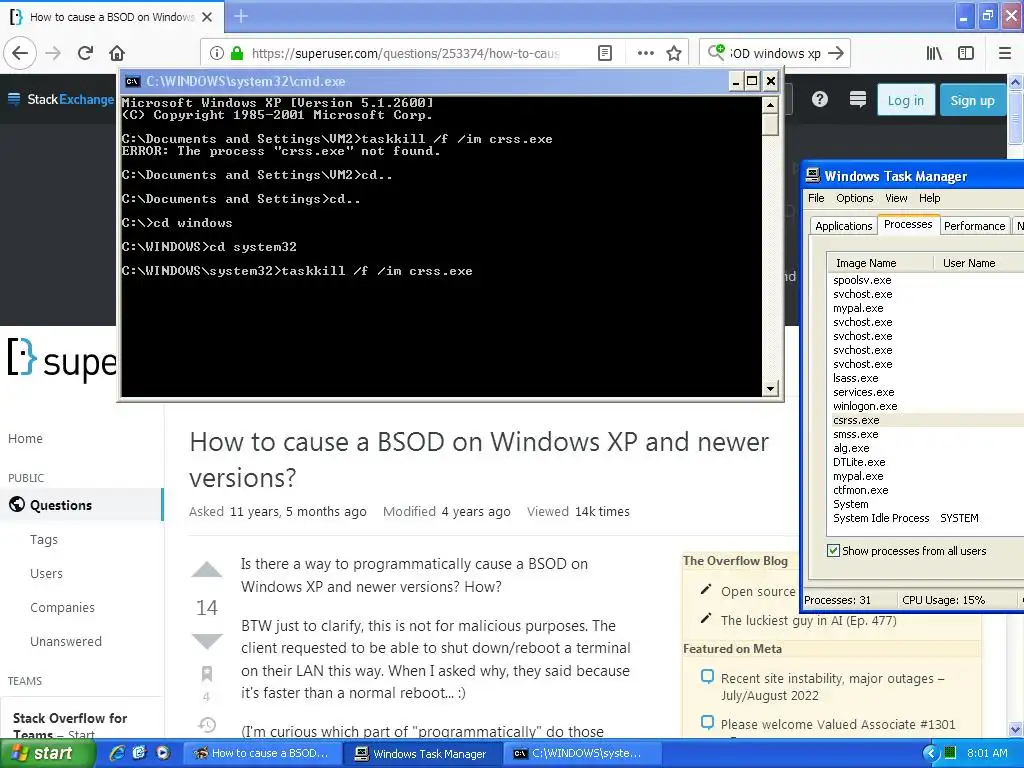The width and height of the screenshot is (1024, 768).
Task: Open the Tags sidebar link
Action: (x=44, y=539)
